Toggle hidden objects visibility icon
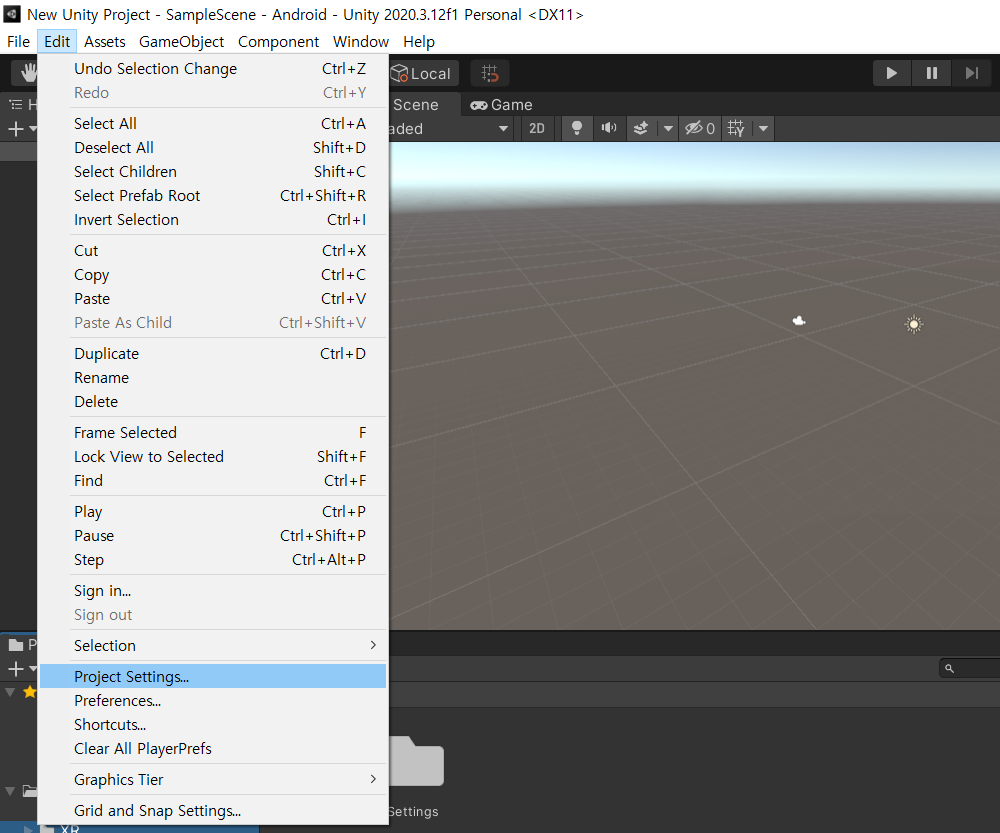The image size is (1000, 833). click(x=700, y=128)
